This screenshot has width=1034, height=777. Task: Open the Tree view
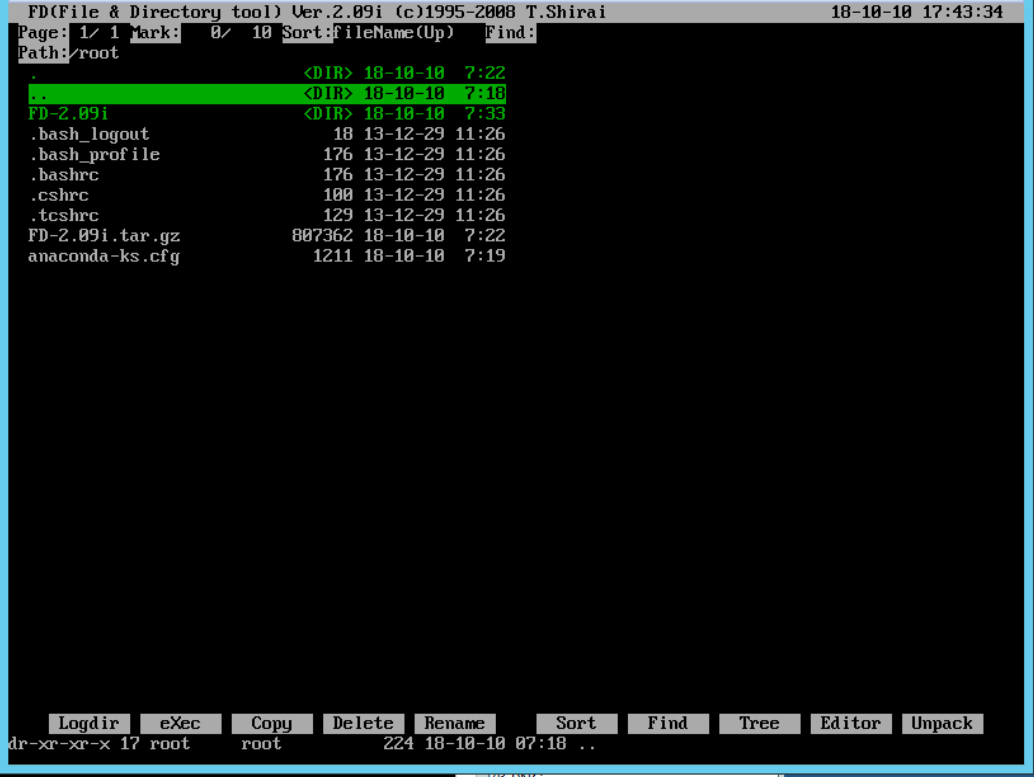[x=759, y=723]
